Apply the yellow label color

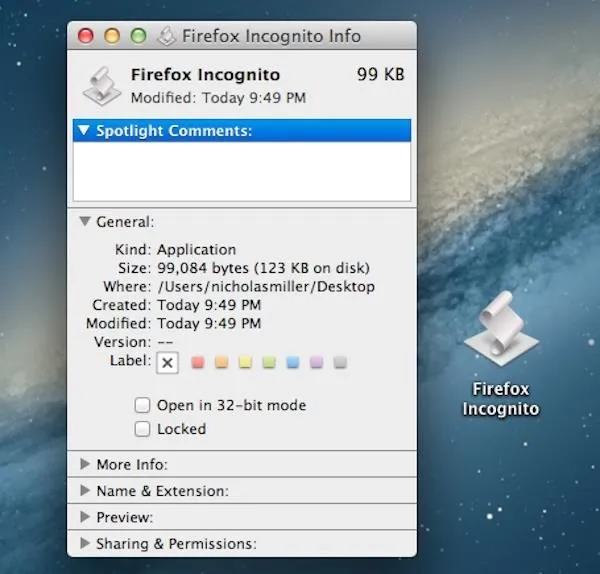click(x=245, y=362)
